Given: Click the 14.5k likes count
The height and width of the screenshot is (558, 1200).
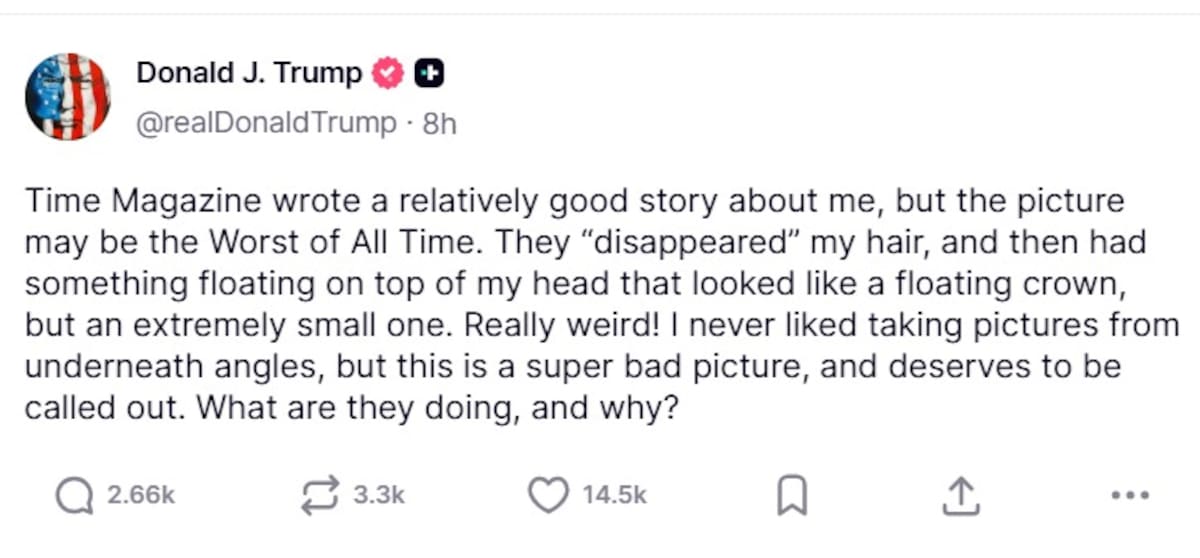Looking at the screenshot, I should point(614,495).
